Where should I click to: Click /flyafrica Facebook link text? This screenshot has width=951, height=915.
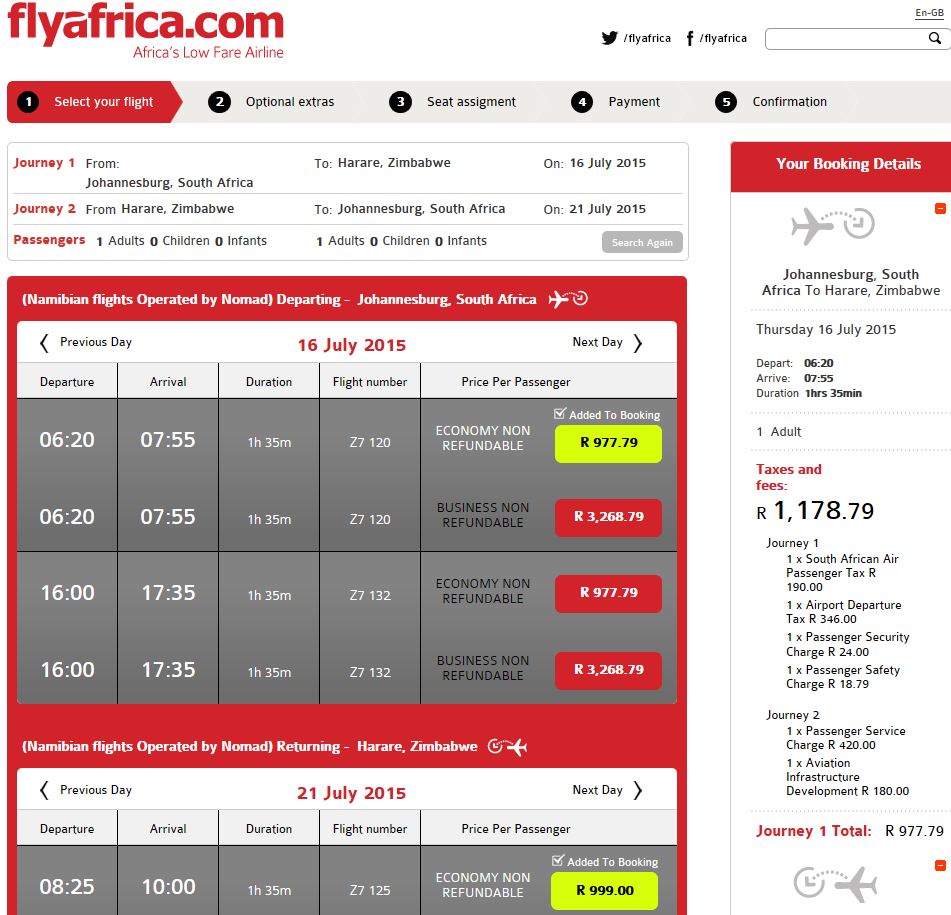click(723, 38)
